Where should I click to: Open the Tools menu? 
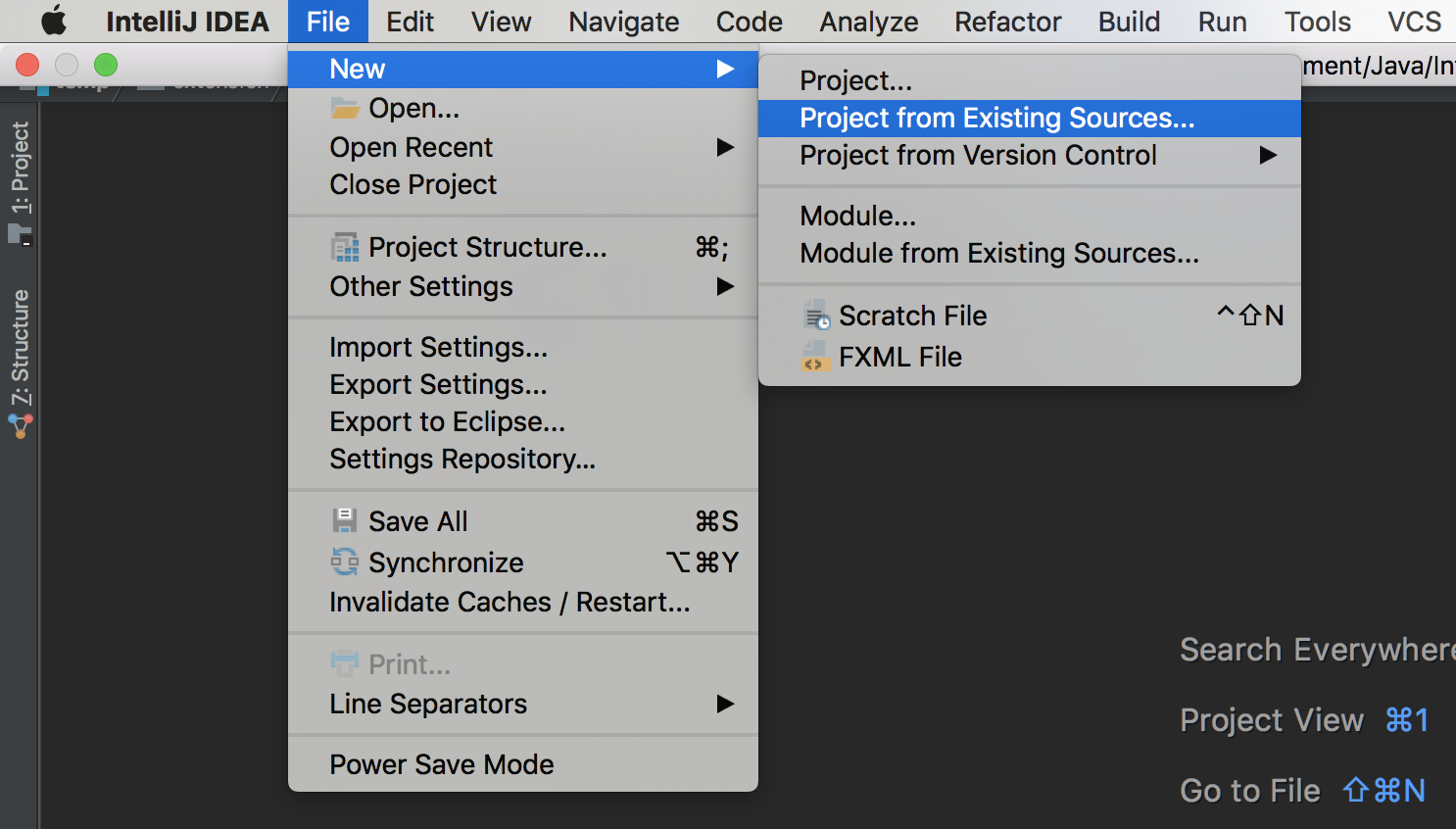click(1317, 22)
